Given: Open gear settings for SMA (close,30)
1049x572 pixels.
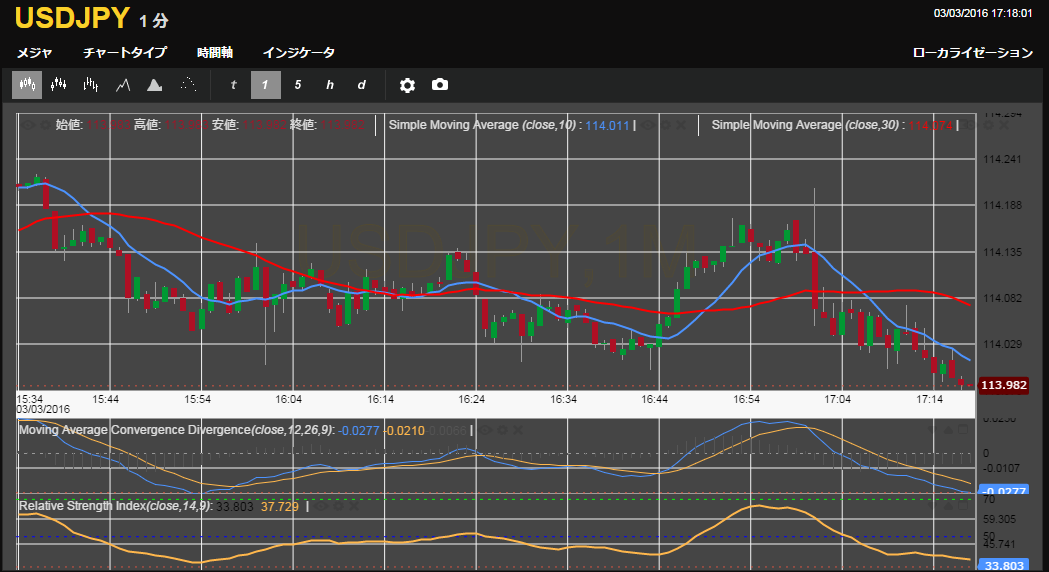Looking at the screenshot, I should coord(987,125).
